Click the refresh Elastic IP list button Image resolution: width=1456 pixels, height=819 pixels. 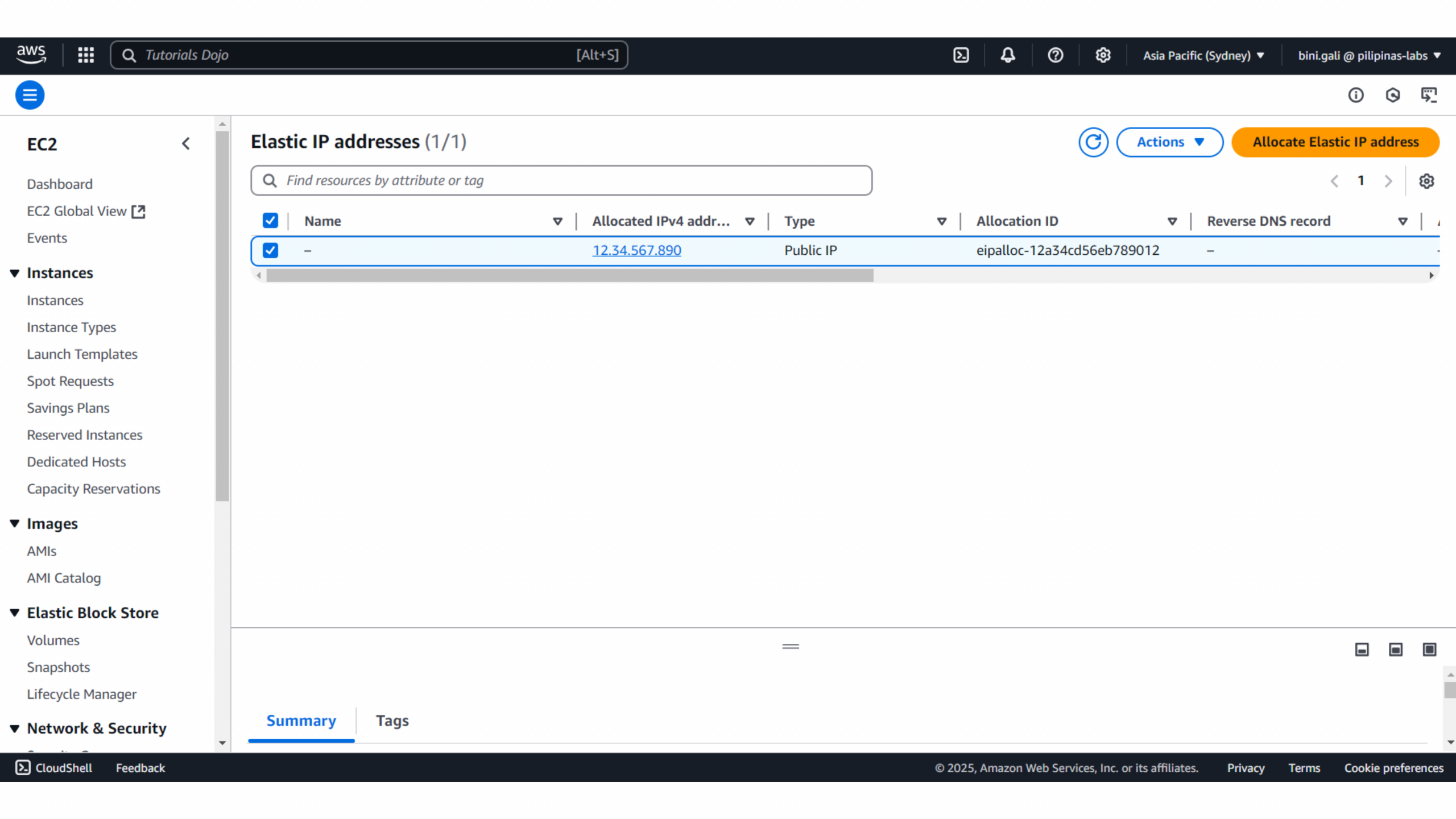pyautogui.click(x=1093, y=142)
